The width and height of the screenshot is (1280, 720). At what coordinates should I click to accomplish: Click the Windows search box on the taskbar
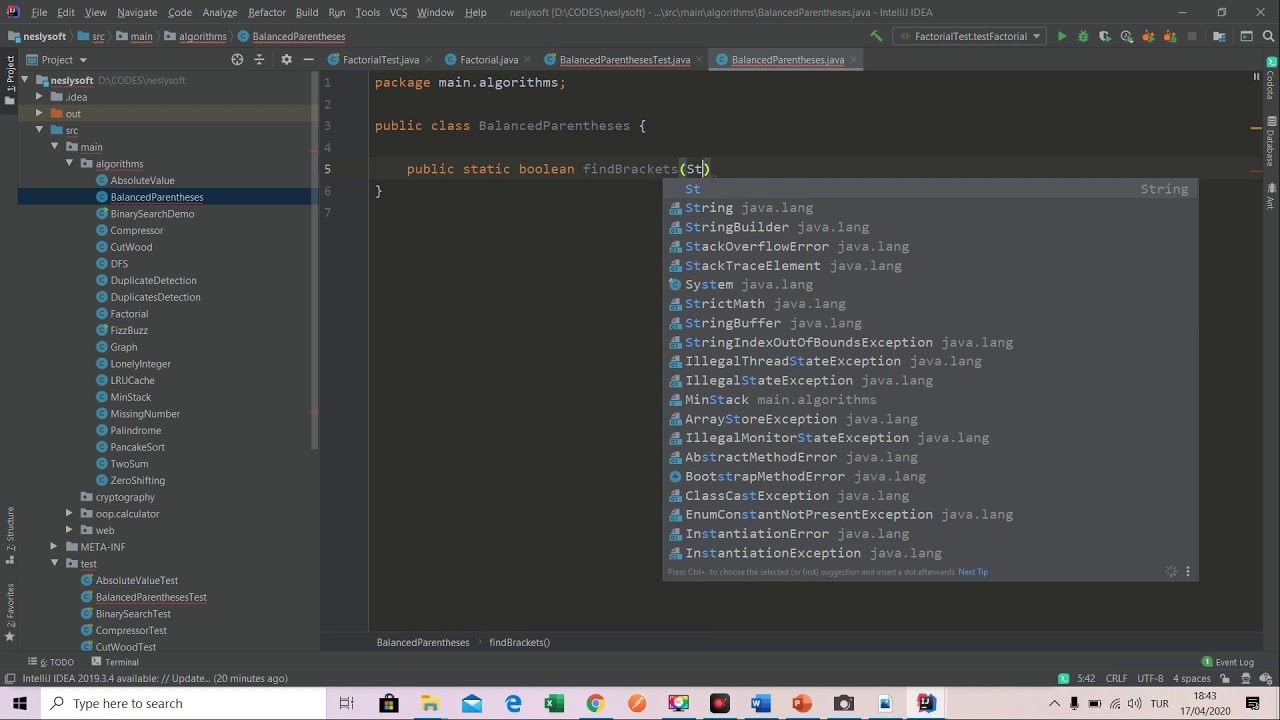[x=184, y=703]
